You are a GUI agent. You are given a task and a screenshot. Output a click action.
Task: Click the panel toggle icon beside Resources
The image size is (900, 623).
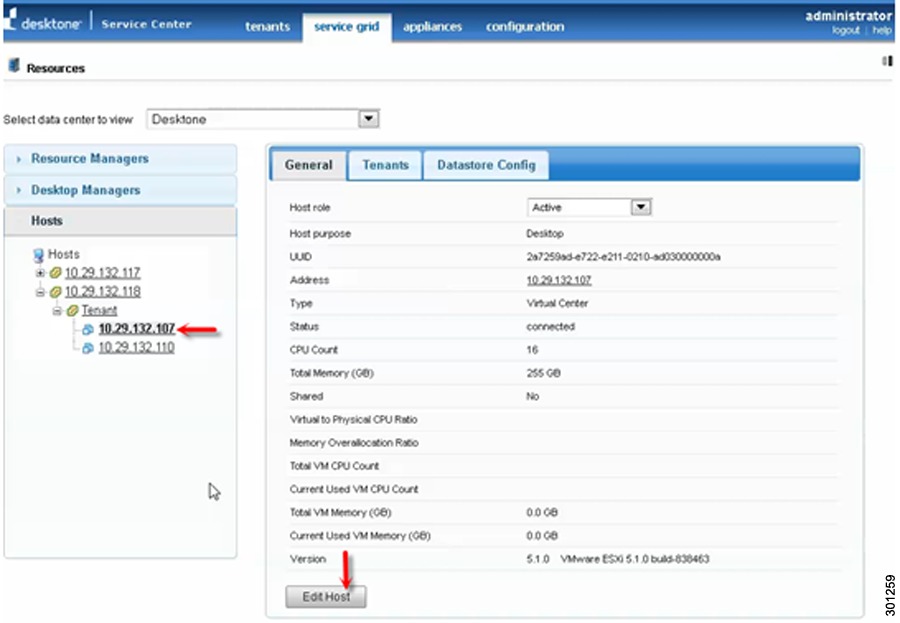[887, 61]
